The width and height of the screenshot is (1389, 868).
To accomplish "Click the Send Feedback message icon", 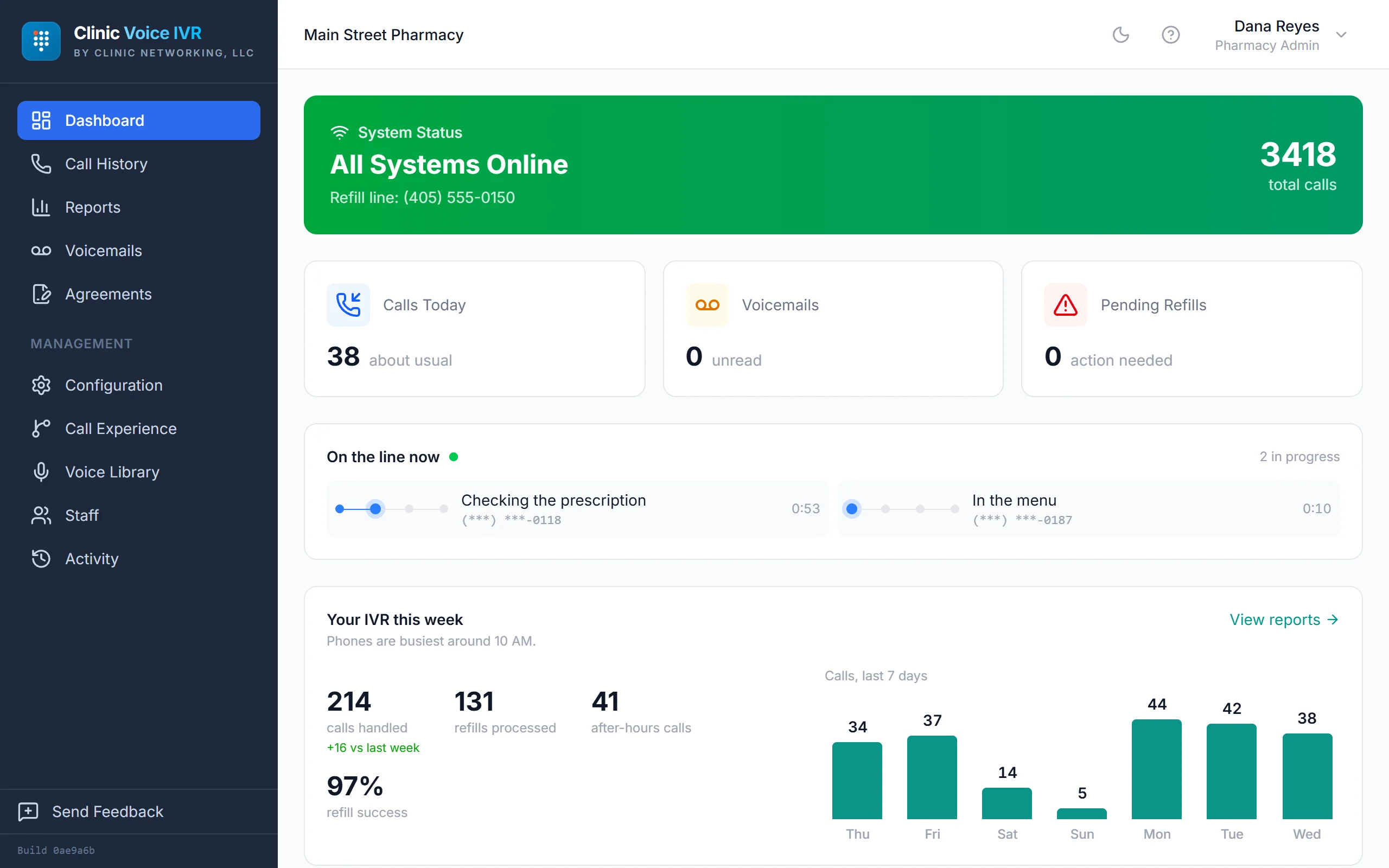I will (x=28, y=811).
